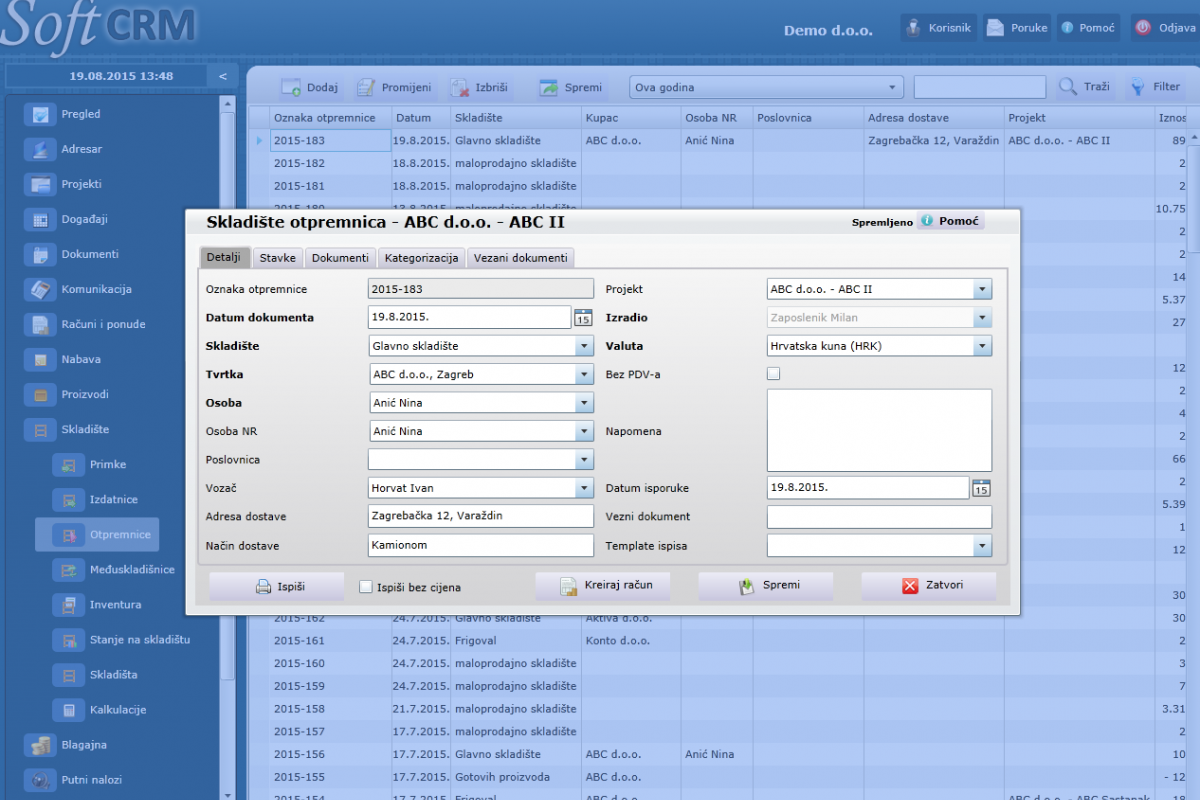Switch to the Dokumenti tab in dialog

pyautogui.click(x=340, y=257)
